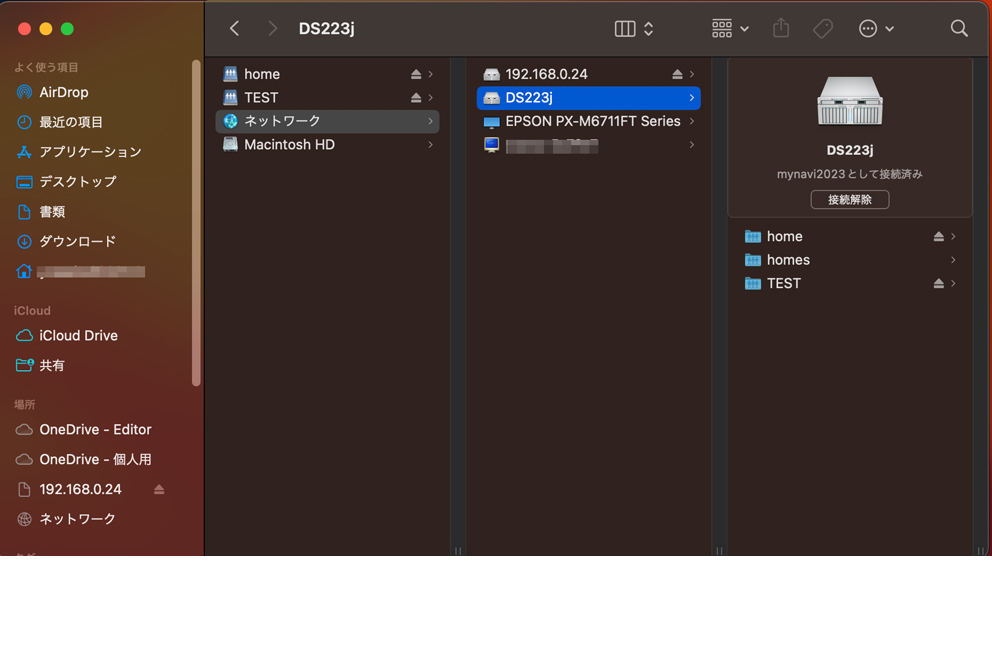Screen dimensions: 992x672
Task: Eject home share in third column
Action: 938,237
